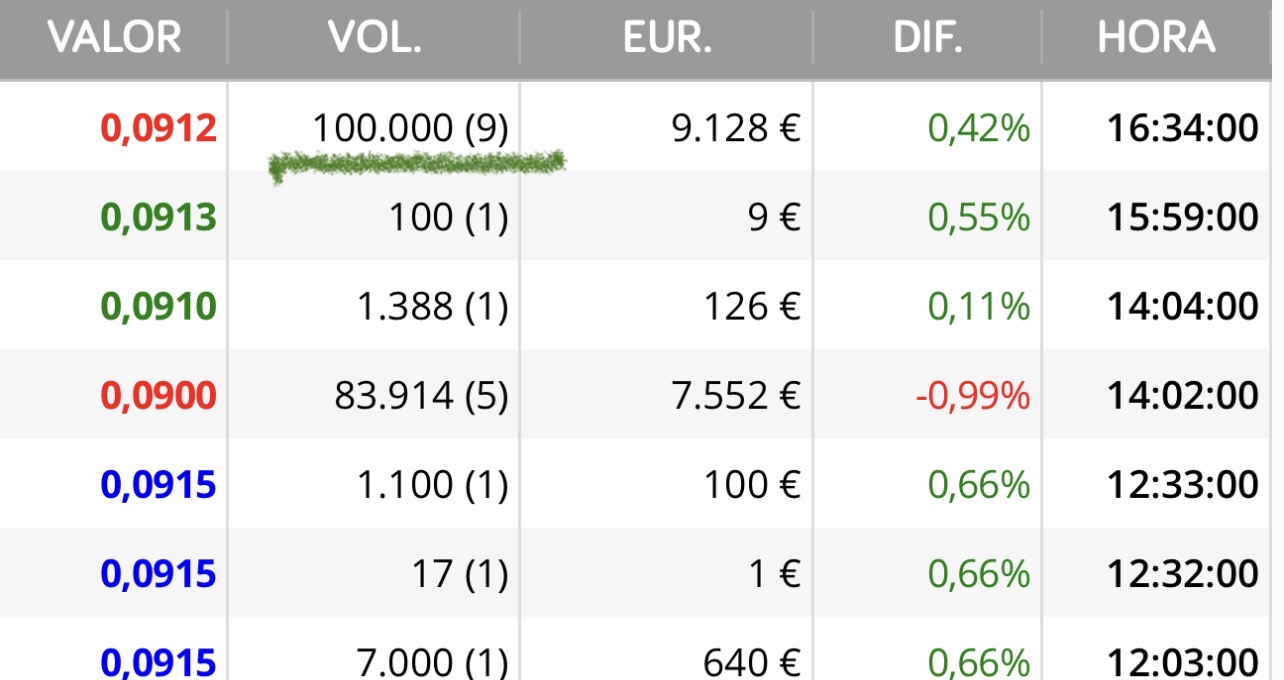1284x680 pixels.
Task: Select the 16:34:00 time entry
Action: point(1183,129)
